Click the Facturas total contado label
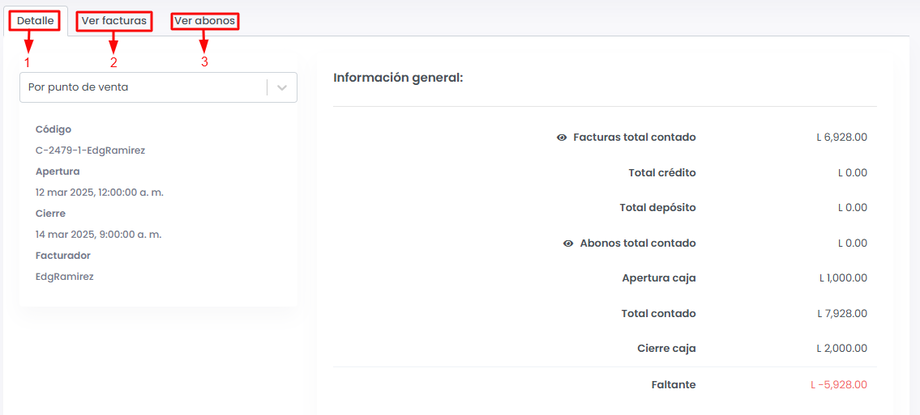 point(634,138)
